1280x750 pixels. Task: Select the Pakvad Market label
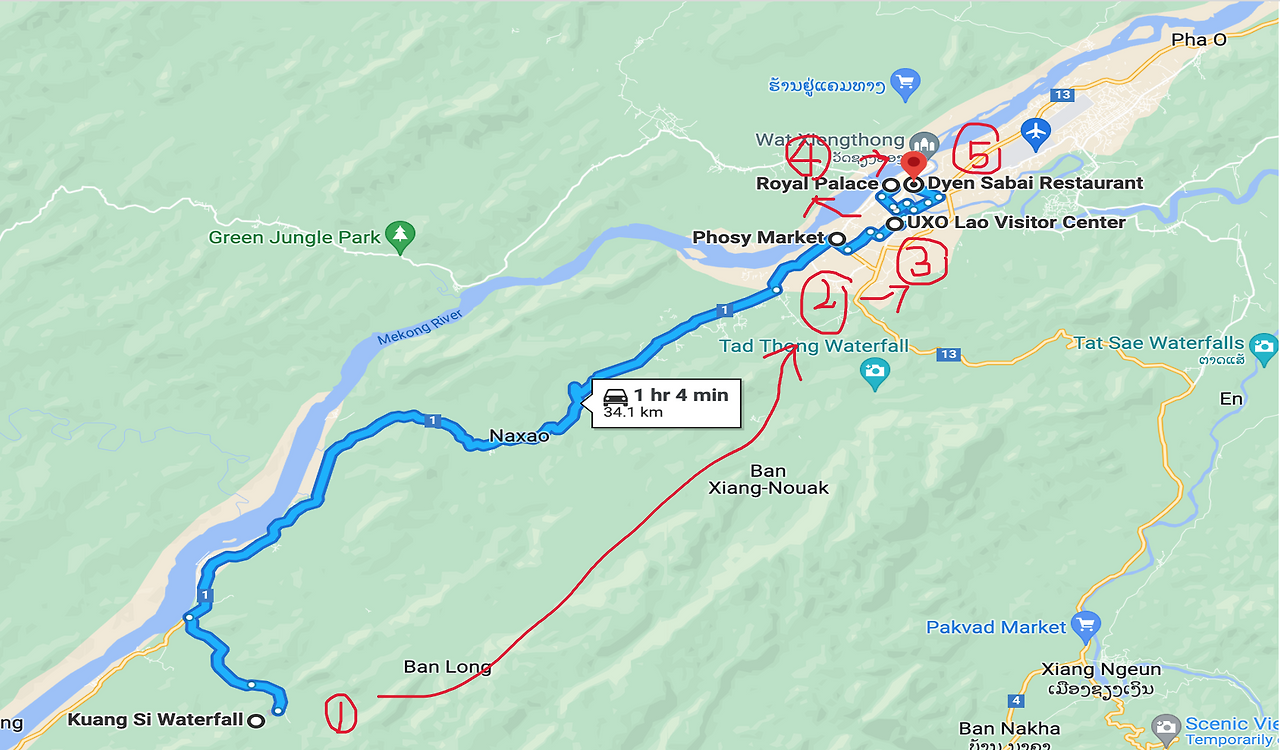[x=996, y=627]
